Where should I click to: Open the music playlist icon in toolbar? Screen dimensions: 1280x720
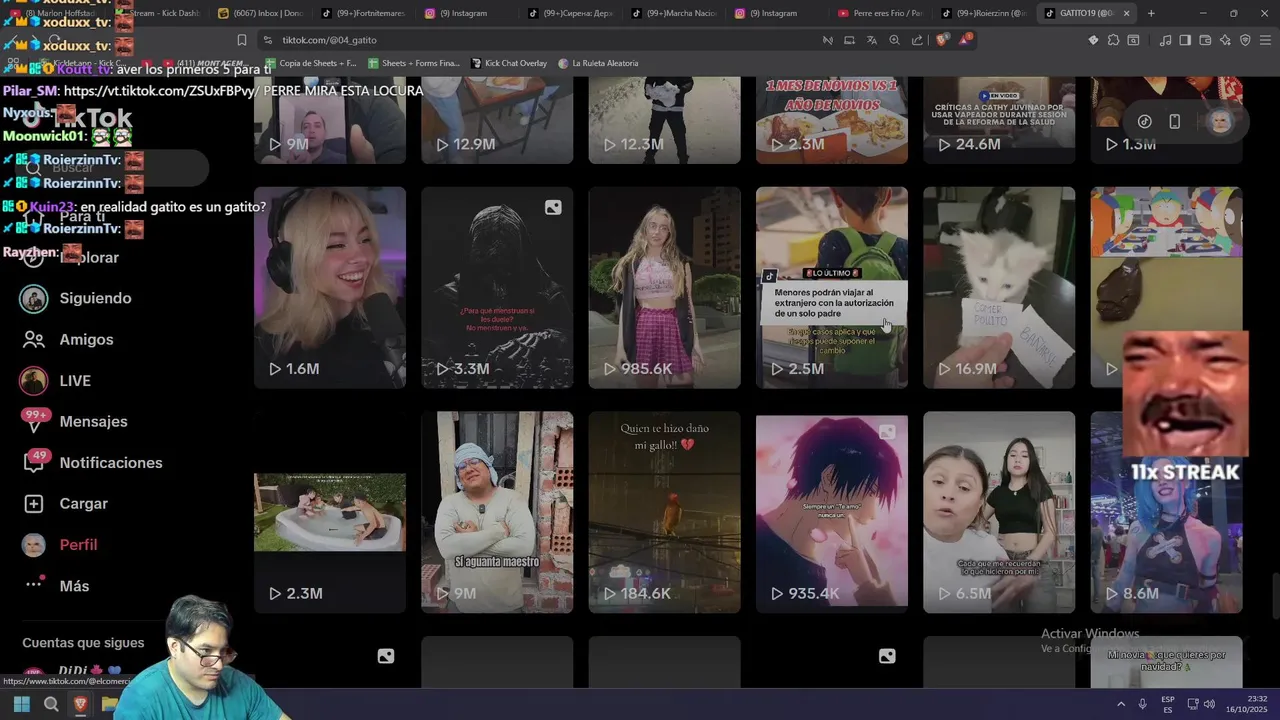pos(1165,40)
